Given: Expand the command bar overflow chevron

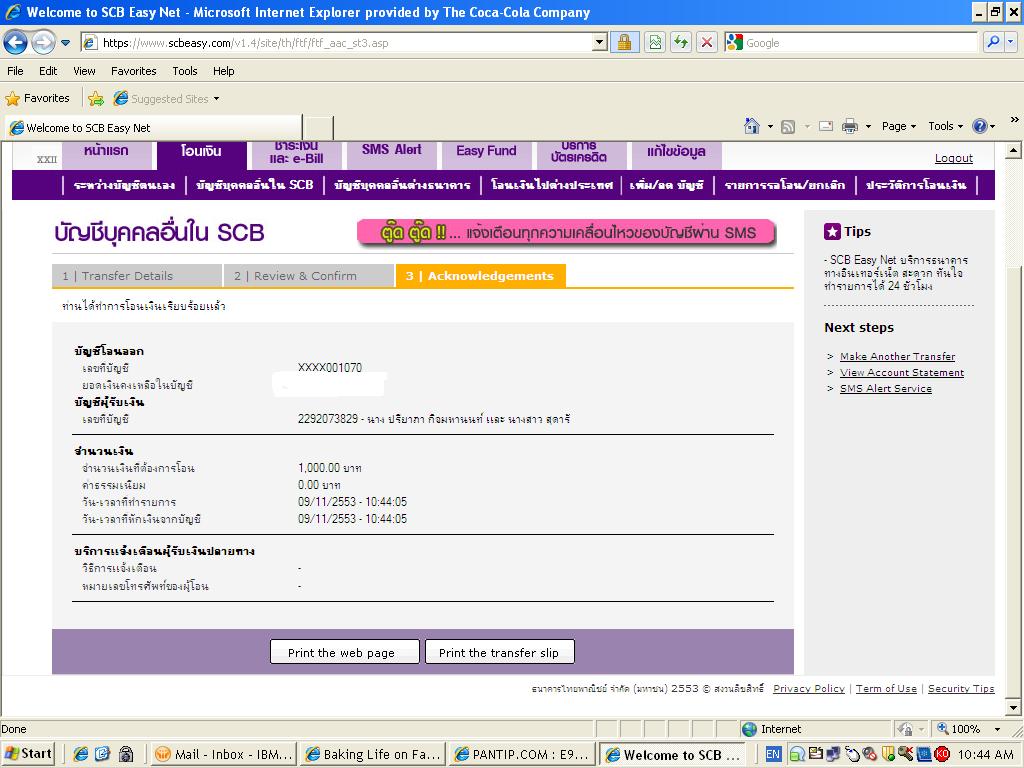Looking at the screenshot, I should (1014, 120).
